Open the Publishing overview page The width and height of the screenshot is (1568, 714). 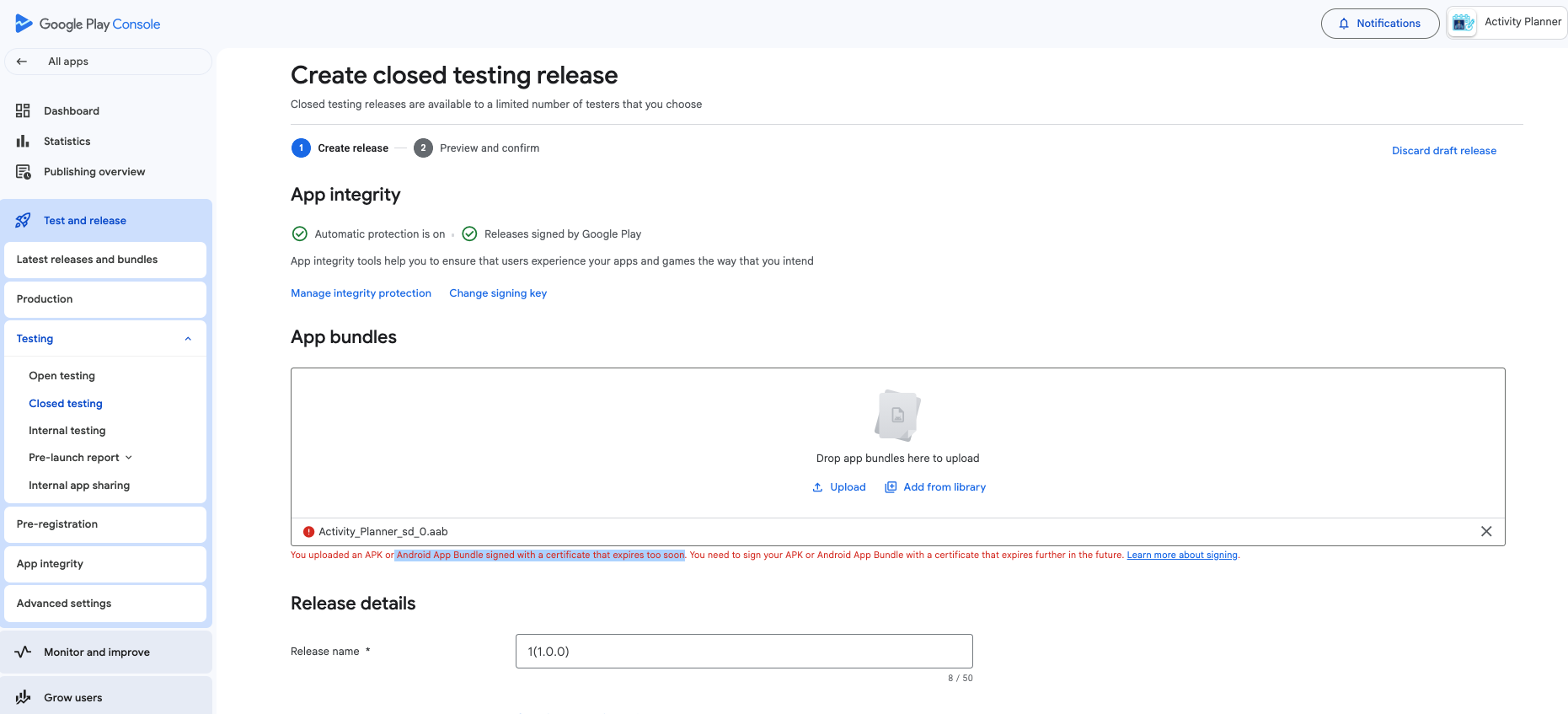[94, 172]
